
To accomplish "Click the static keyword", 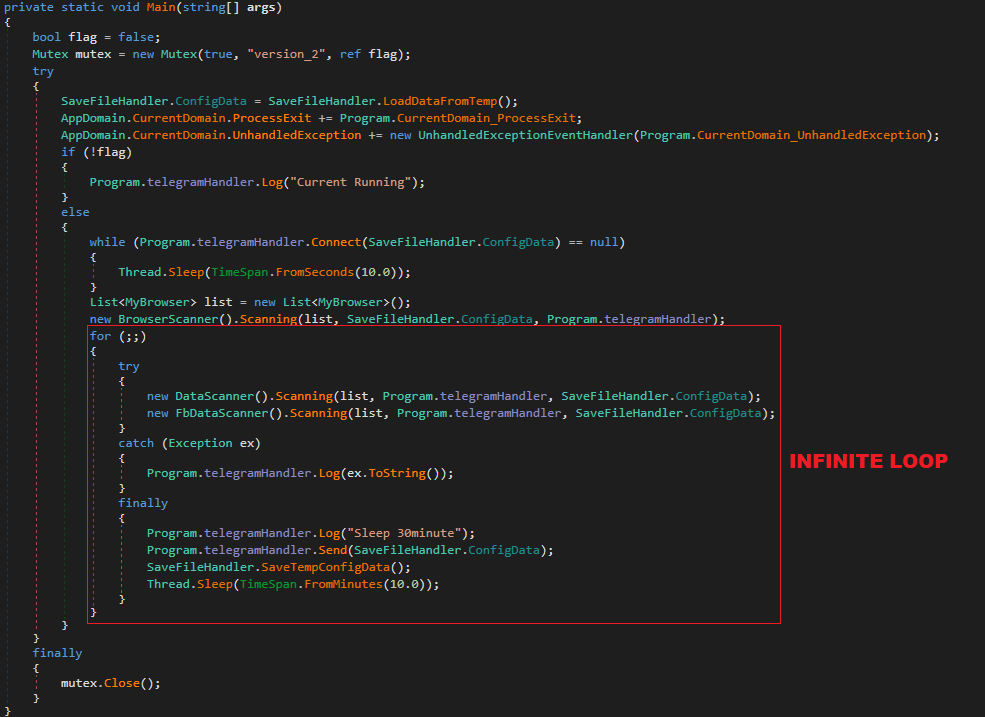I will (x=82, y=8).
